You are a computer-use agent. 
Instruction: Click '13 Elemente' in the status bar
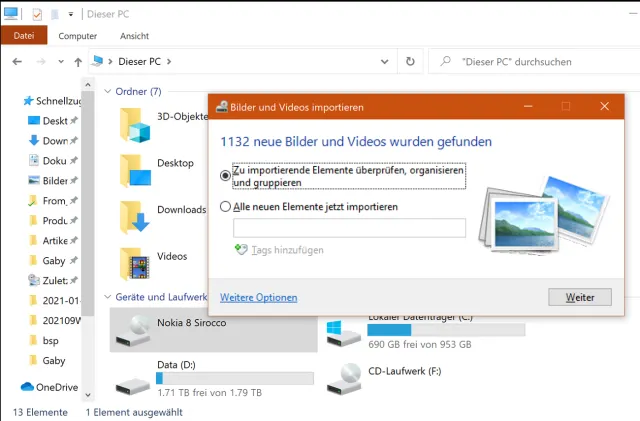coord(40,412)
